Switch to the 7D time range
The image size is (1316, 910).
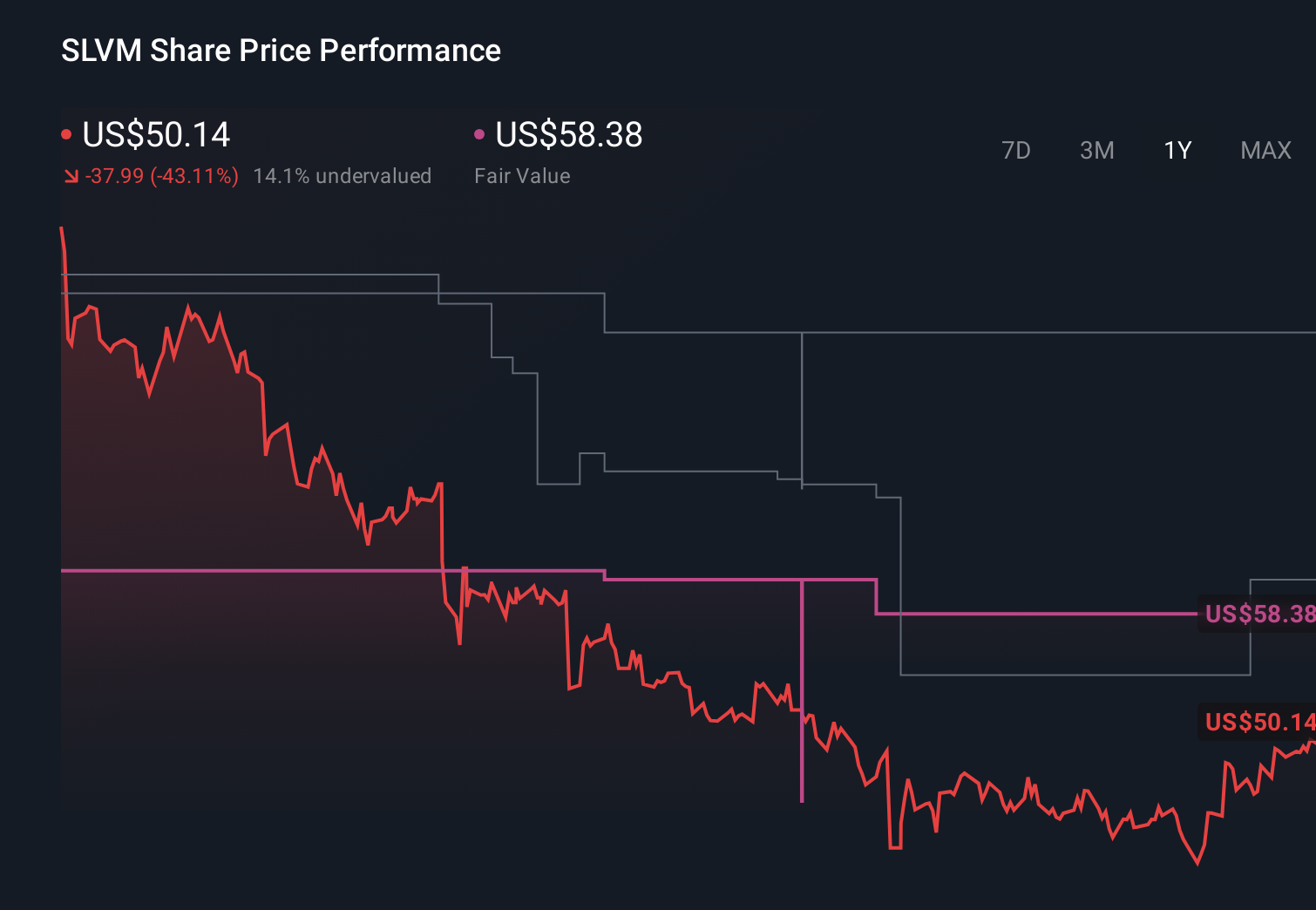point(1016,150)
